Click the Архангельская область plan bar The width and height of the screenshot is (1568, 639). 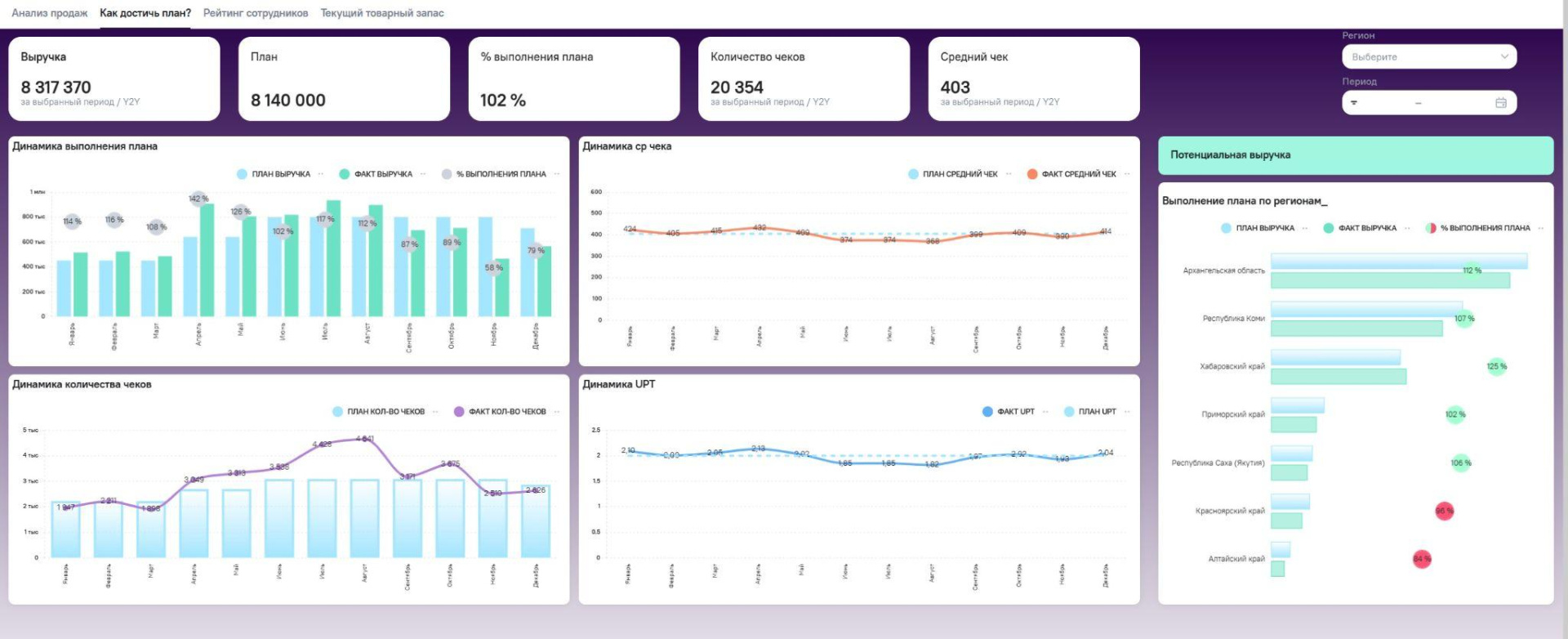[x=1398, y=261]
